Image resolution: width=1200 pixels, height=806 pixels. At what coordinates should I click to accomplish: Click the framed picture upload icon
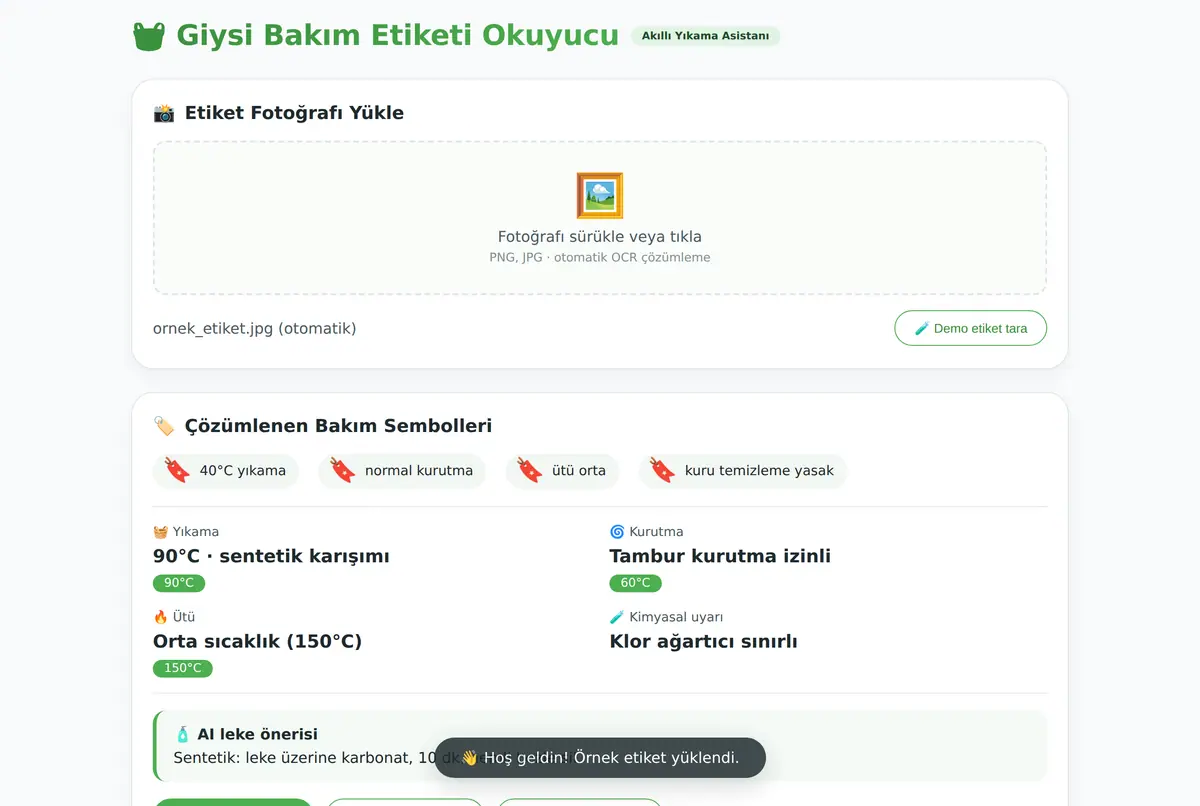pyautogui.click(x=600, y=195)
